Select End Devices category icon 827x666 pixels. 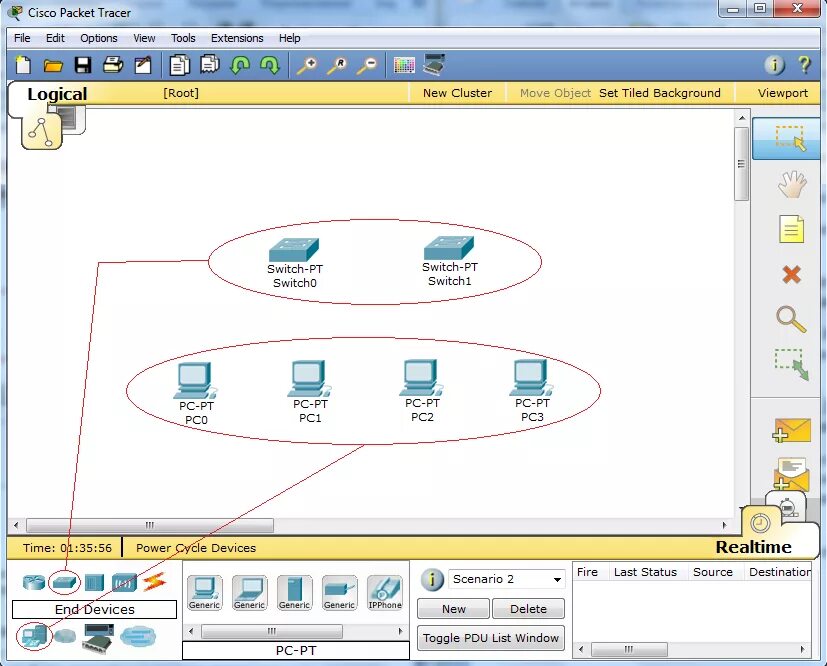(34, 636)
